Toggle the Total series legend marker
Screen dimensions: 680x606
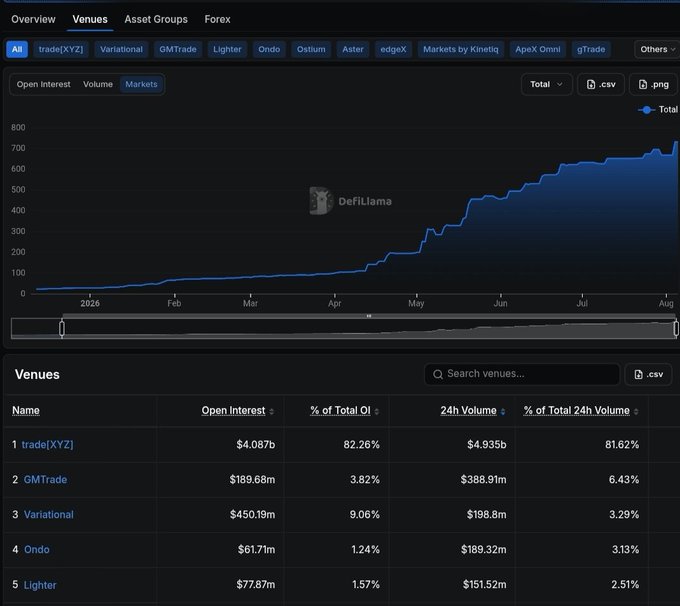tap(646, 110)
